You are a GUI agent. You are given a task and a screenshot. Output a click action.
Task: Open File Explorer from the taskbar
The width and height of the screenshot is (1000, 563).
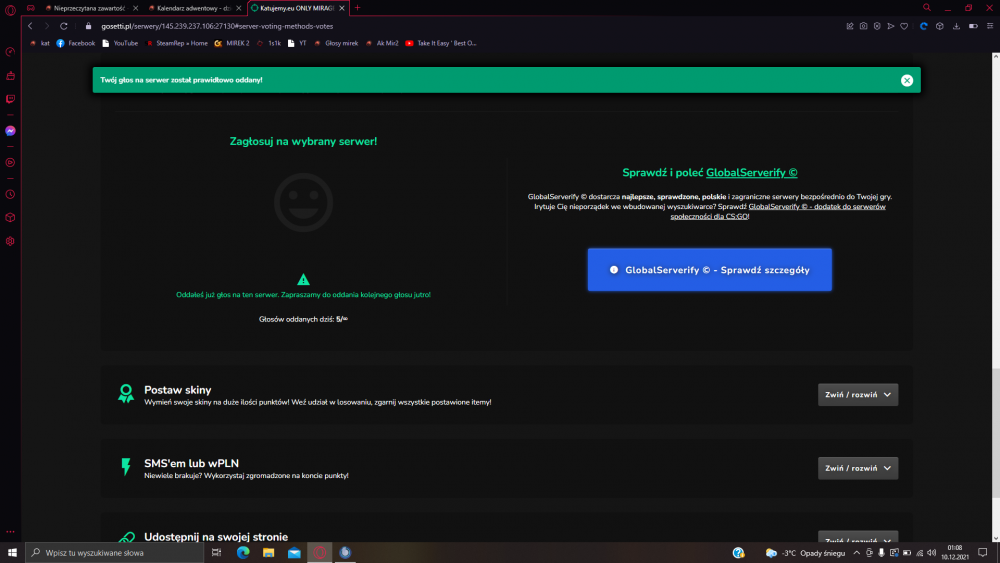[x=268, y=552]
